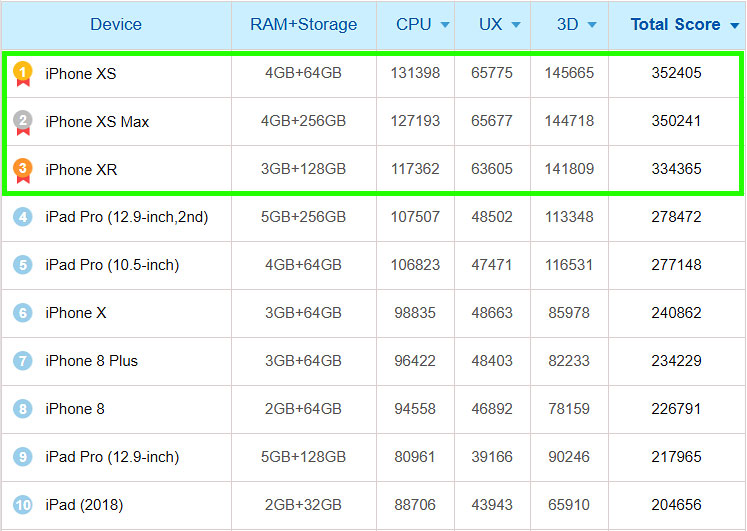Click the CPU column header label
Screen dimensions: 747x531
pos(414,24)
